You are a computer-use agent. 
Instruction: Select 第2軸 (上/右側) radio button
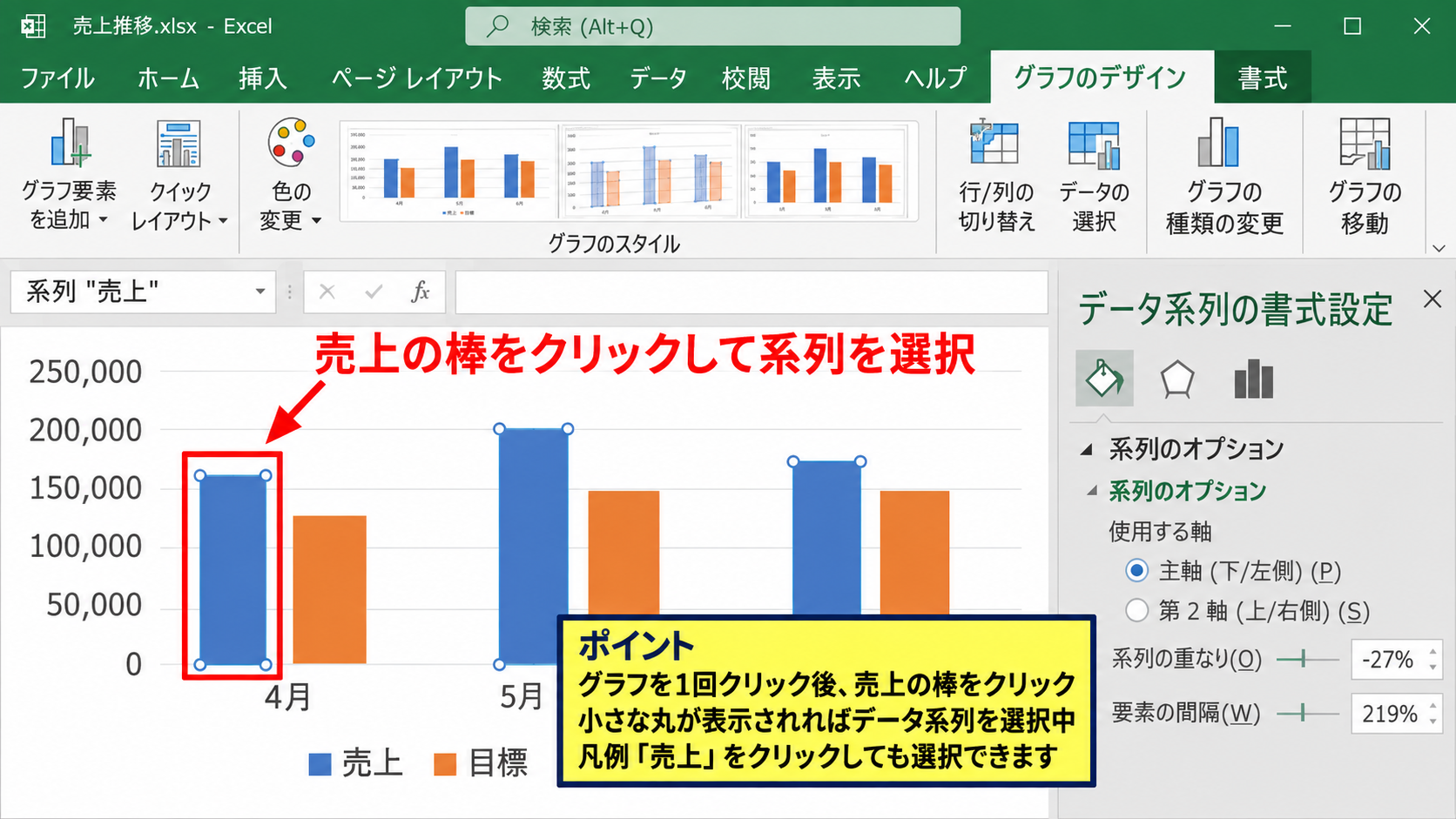[x=1136, y=611]
